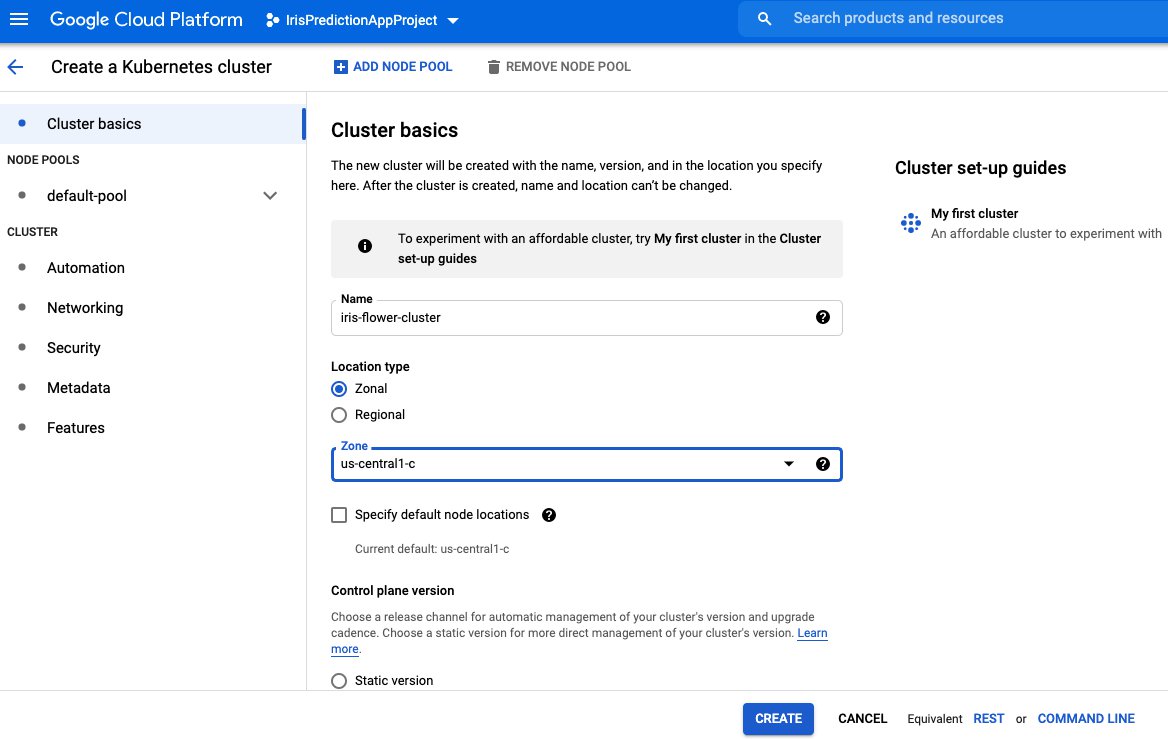The height and width of the screenshot is (739, 1168).
Task: Choose the Static version radio option
Action: point(339,681)
